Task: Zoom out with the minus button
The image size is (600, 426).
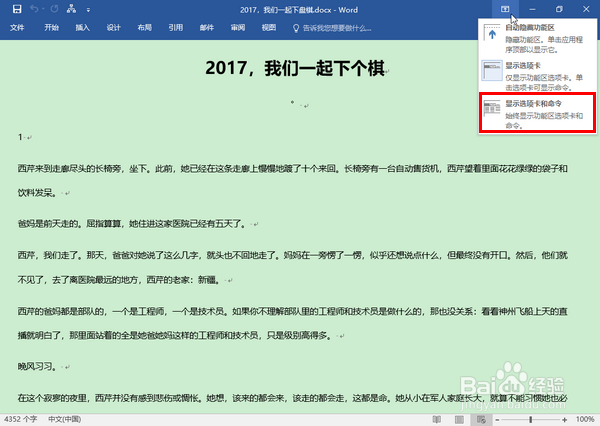Action: [x=497, y=420]
